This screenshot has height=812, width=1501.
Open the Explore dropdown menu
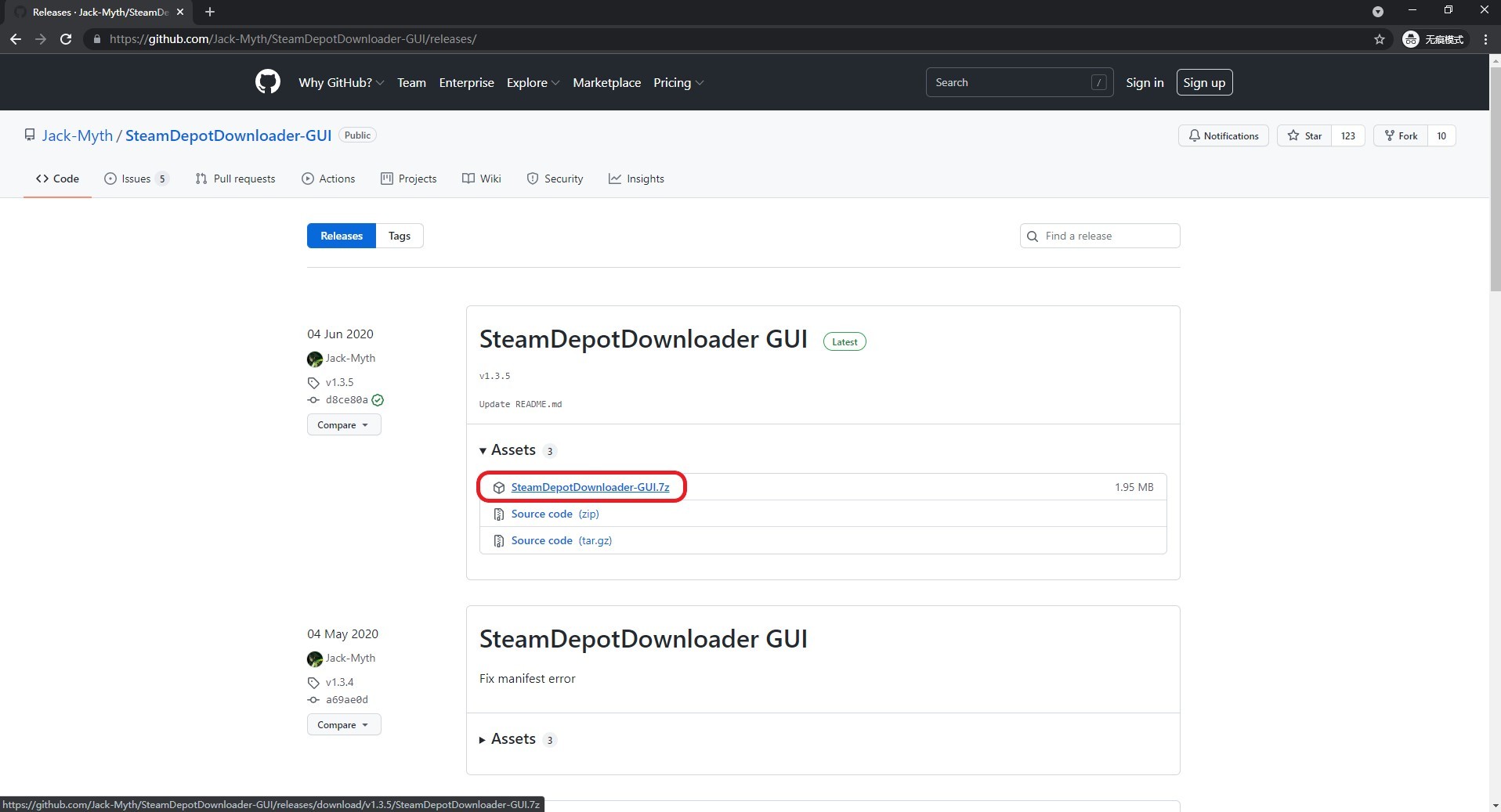click(x=533, y=82)
